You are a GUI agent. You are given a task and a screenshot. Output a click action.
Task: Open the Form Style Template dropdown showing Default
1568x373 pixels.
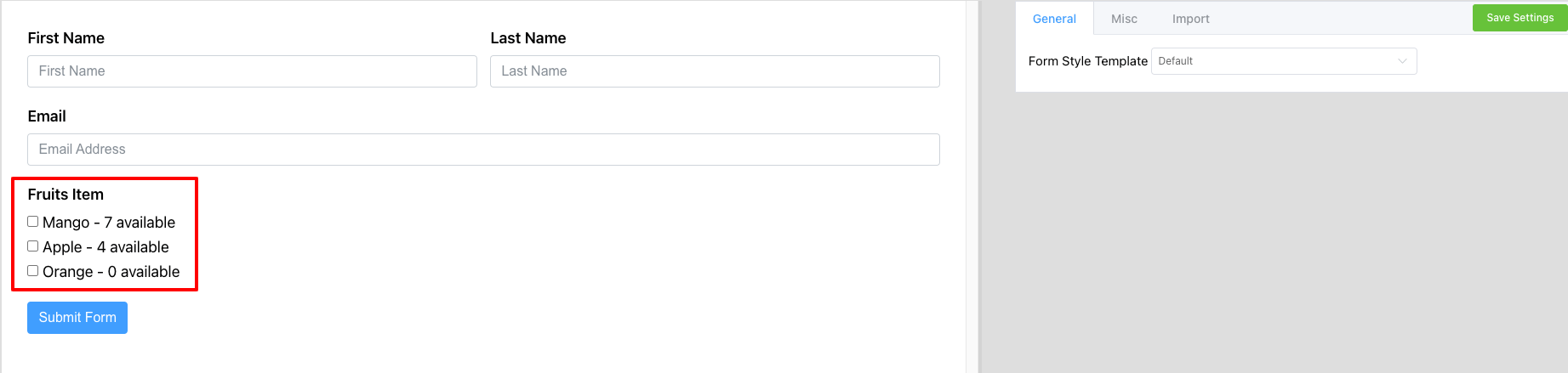(x=1276, y=61)
